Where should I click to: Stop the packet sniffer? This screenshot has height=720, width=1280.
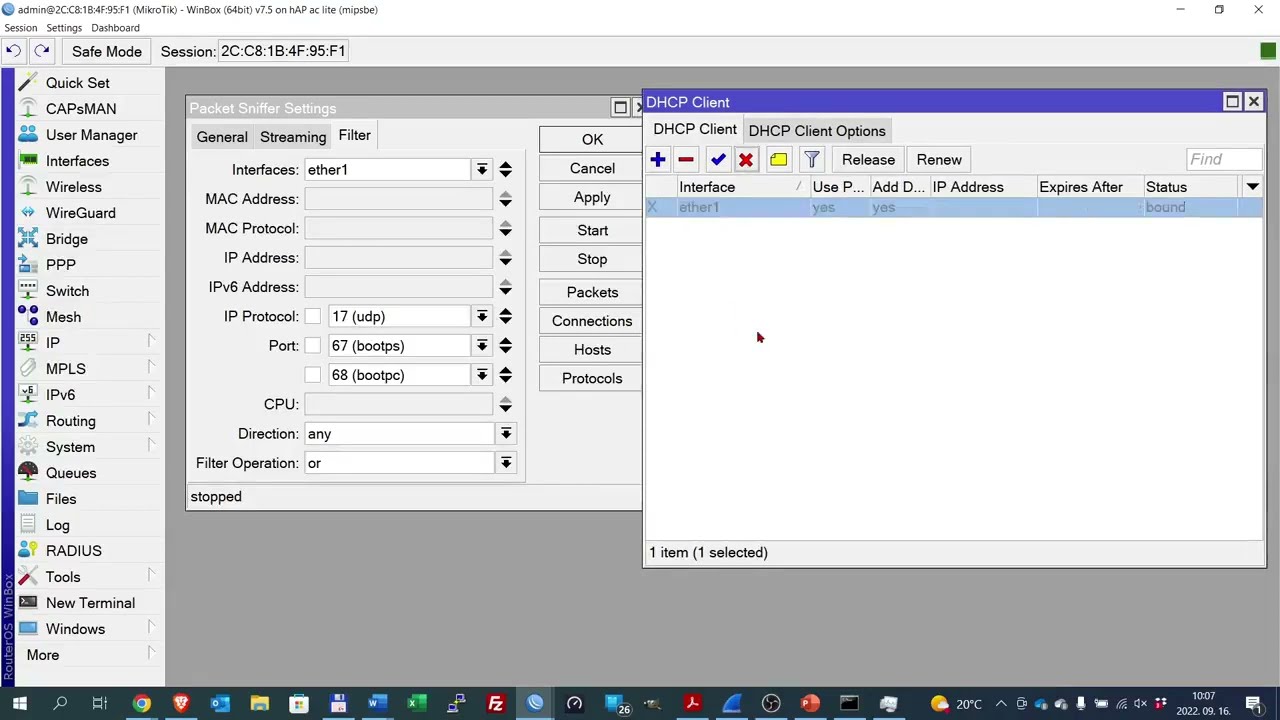click(592, 259)
